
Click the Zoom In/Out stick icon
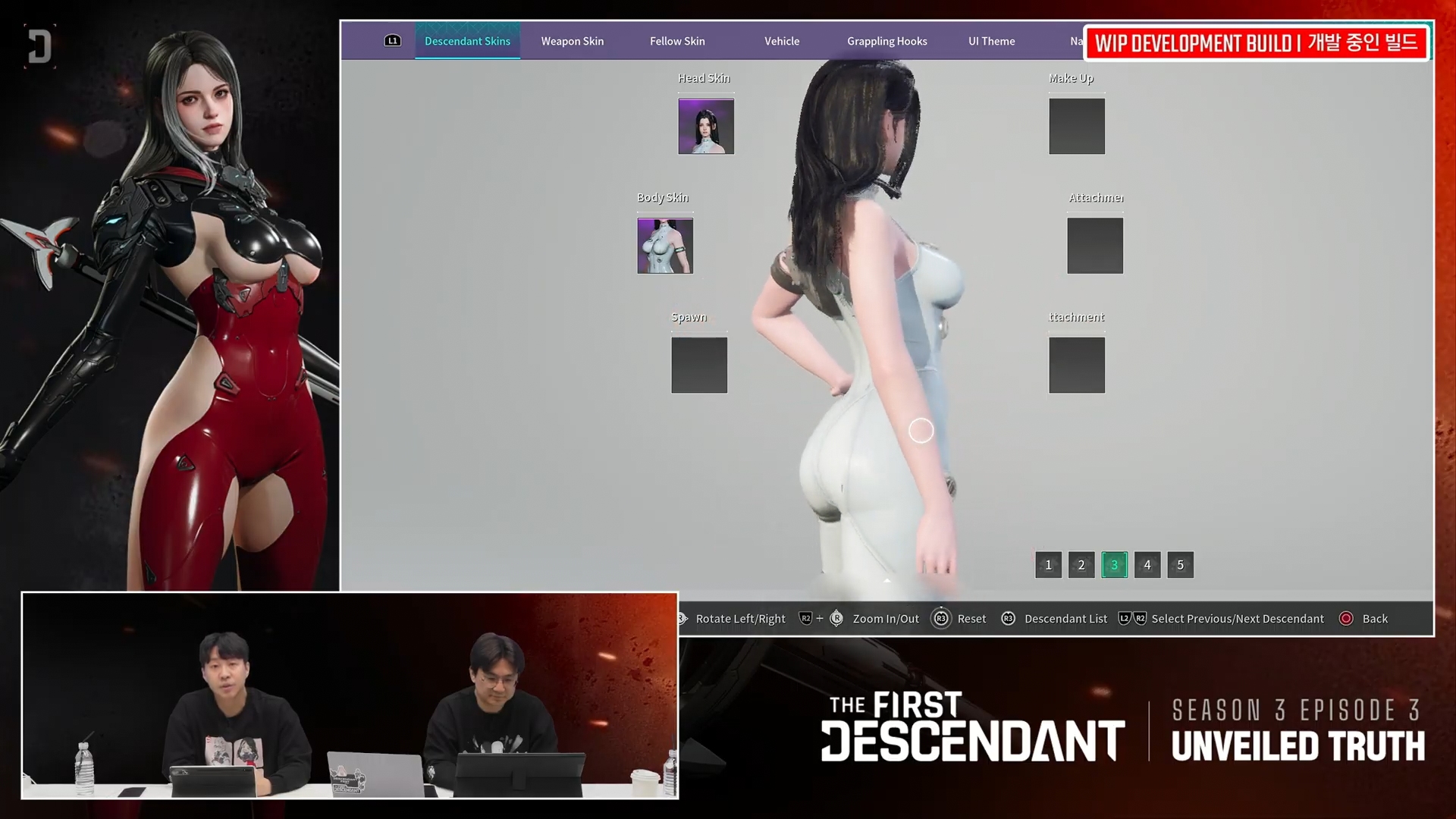(836, 619)
